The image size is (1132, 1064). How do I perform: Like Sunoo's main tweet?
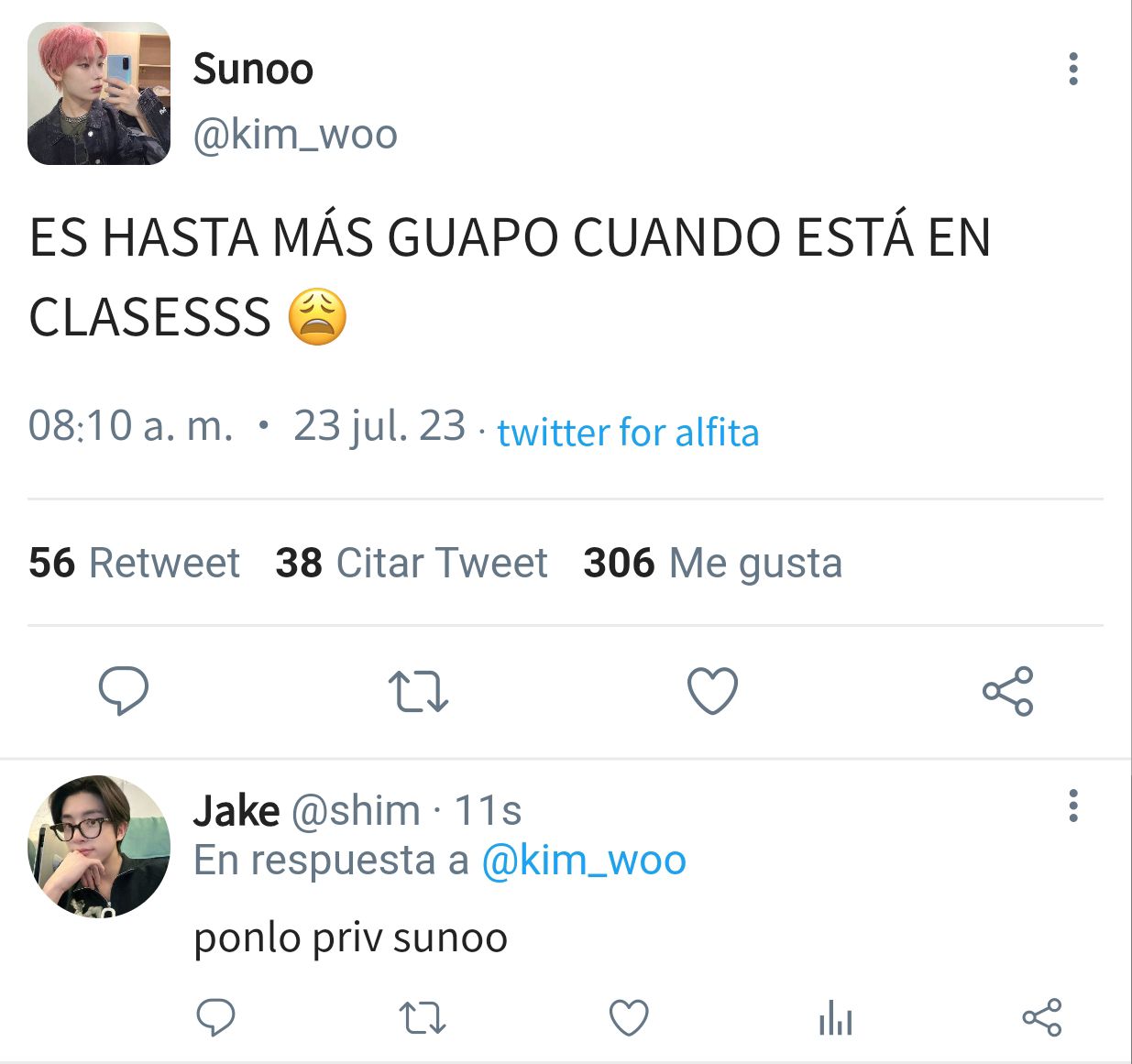[712, 691]
